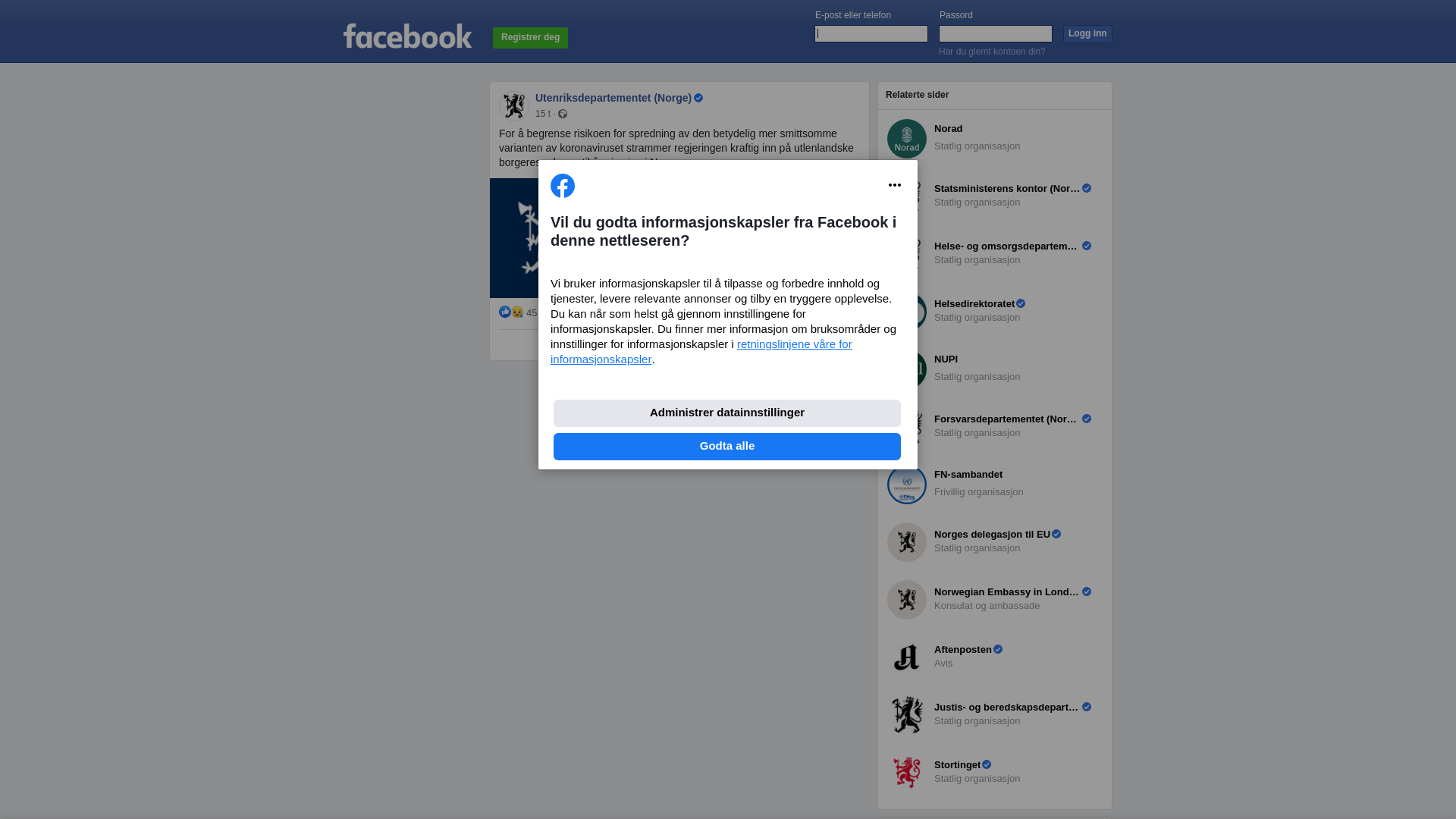
Task: Click the public globe icon beside 15 t
Action: coord(563,114)
